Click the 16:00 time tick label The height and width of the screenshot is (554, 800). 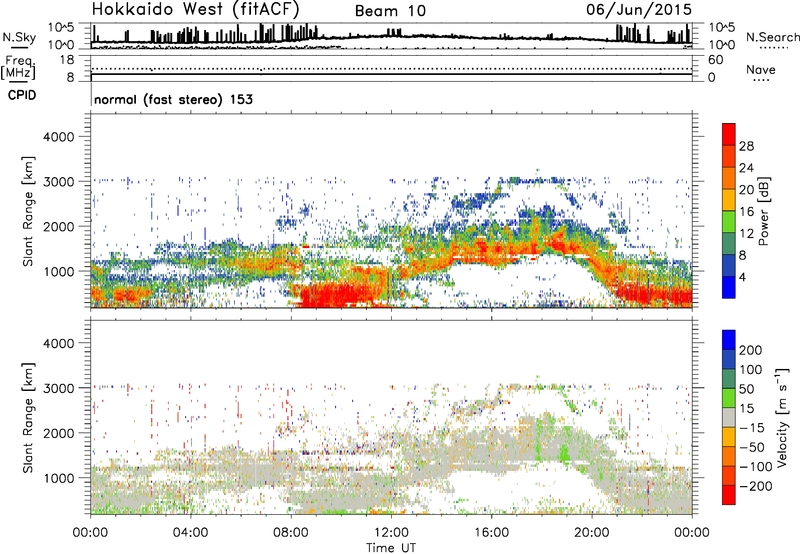click(x=491, y=533)
